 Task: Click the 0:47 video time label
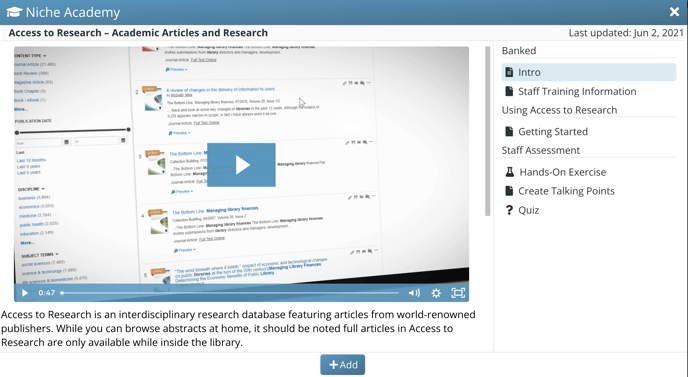click(47, 293)
